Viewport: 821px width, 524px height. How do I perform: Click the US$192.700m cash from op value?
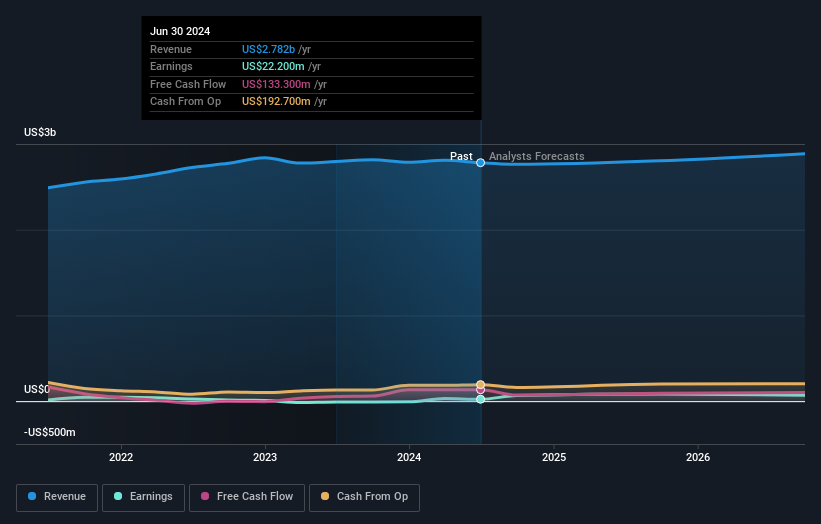(276, 102)
